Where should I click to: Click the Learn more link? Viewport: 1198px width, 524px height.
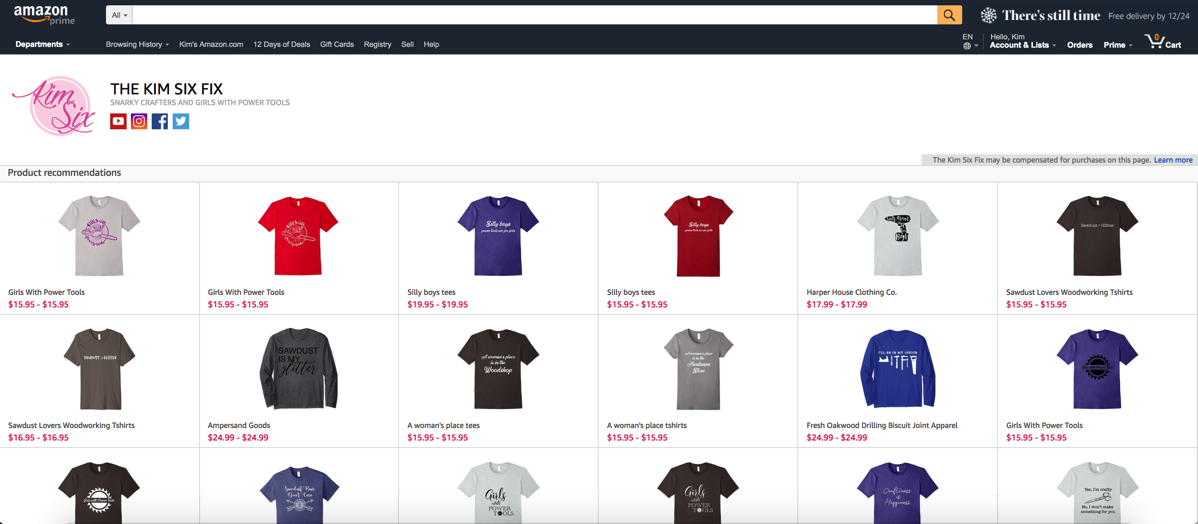(x=1173, y=160)
